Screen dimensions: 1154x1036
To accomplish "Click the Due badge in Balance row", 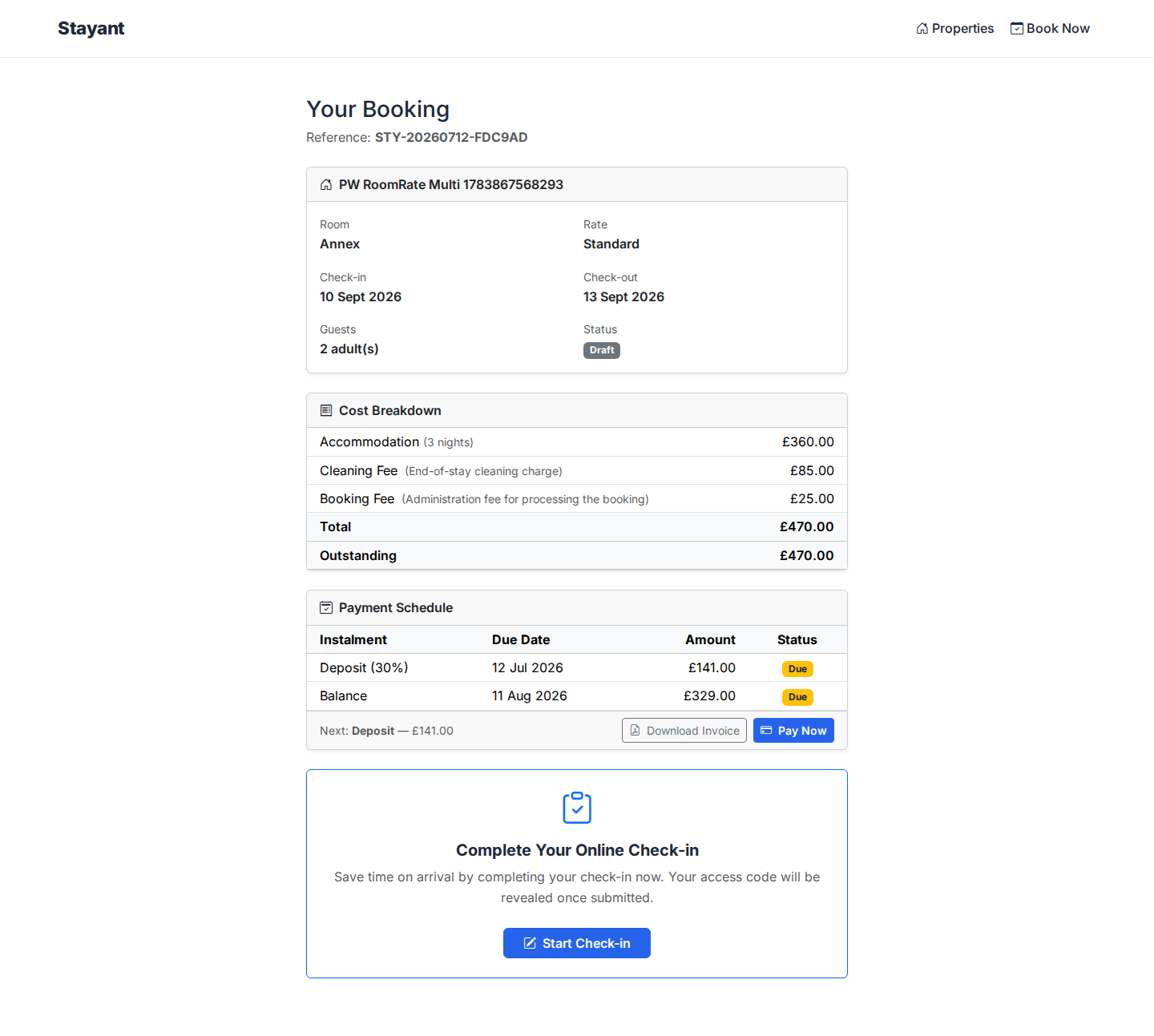I will pos(797,697).
